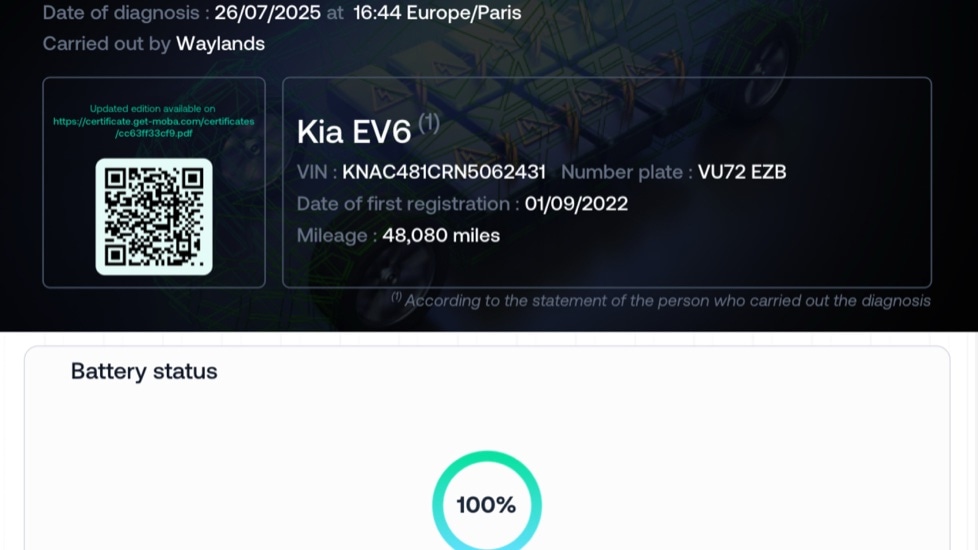Click the Mileage label
The height and width of the screenshot is (550, 978).
336,235
